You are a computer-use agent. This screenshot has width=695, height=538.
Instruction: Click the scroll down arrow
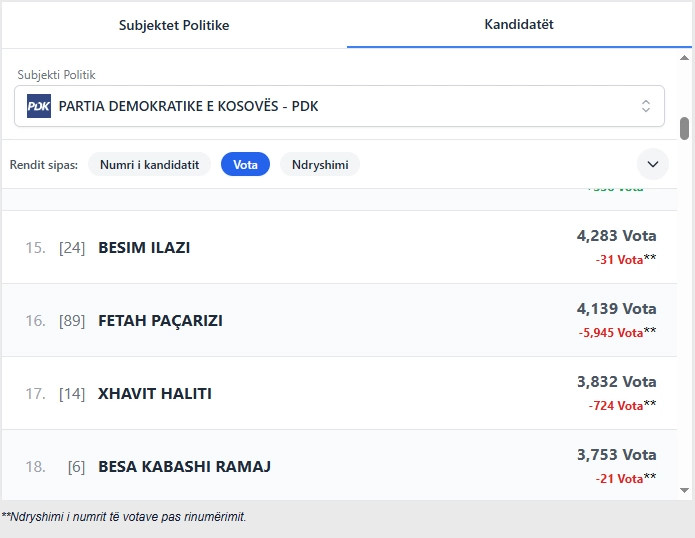(685, 490)
